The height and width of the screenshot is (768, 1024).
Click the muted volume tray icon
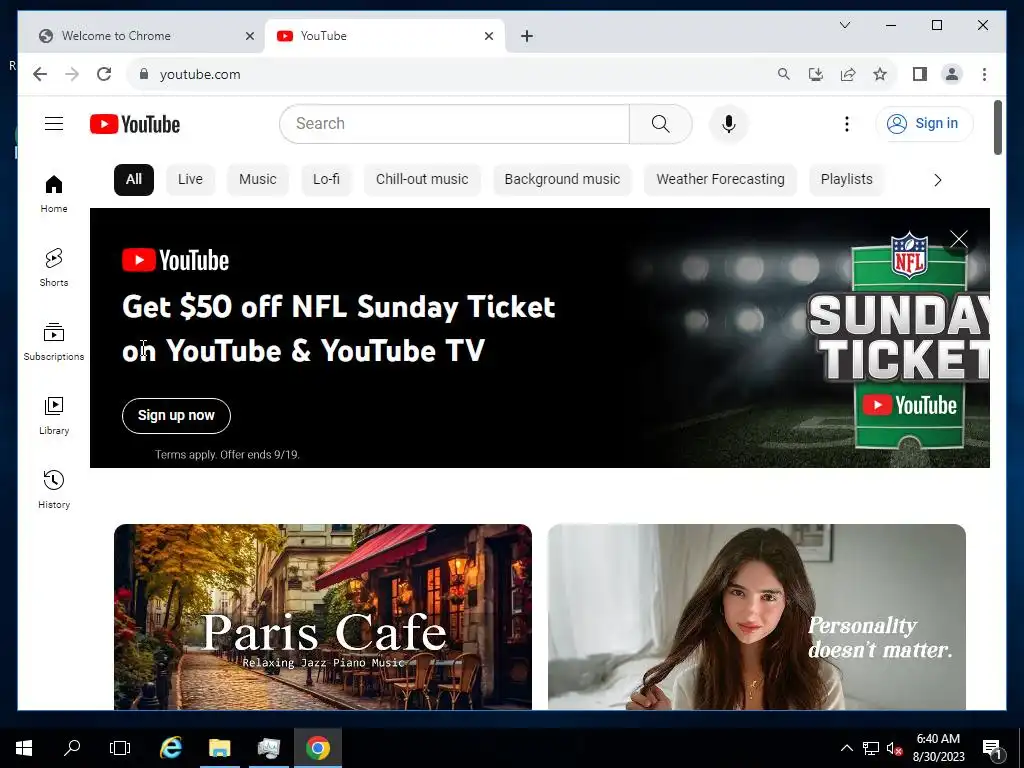(894, 748)
